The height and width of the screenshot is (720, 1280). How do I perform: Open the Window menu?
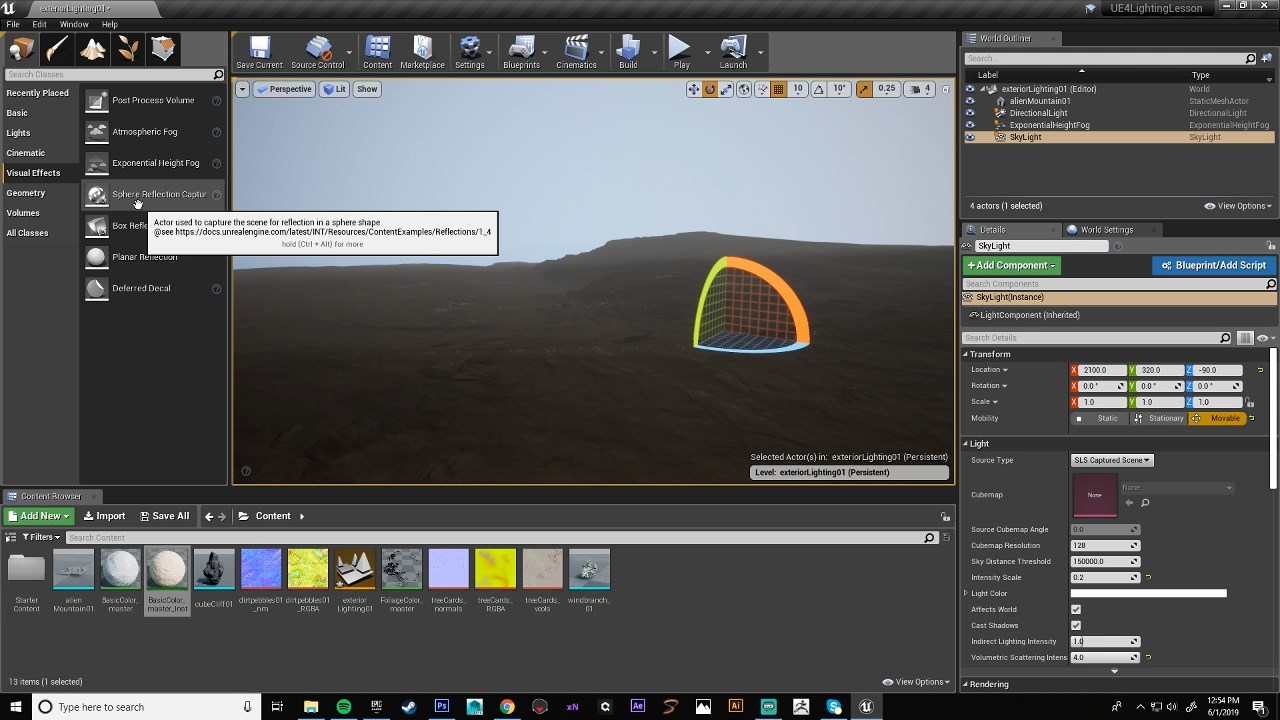pos(74,24)
